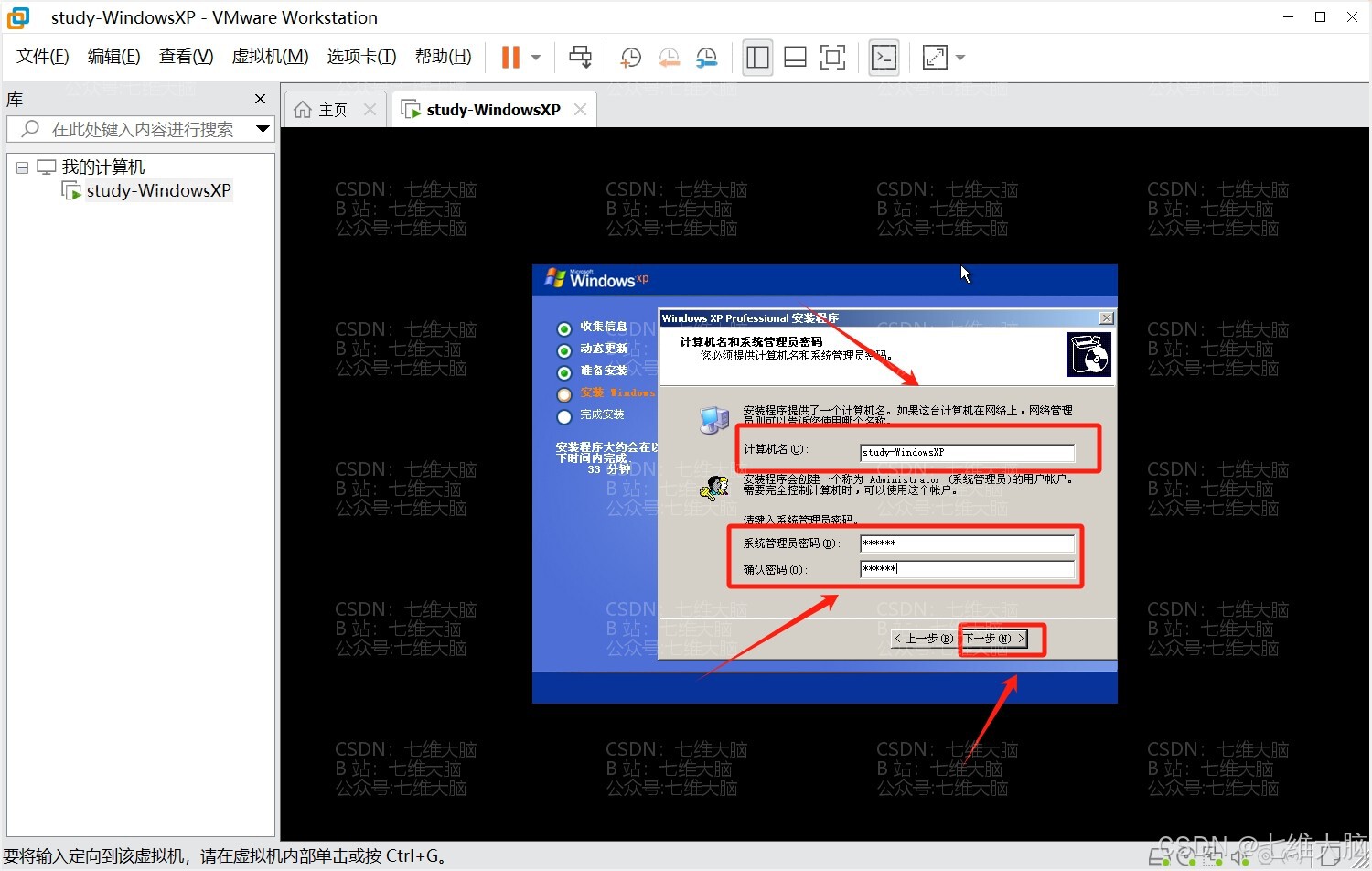Click the status bar hint about Ctrl+G
1372x871 pixels.
[x=227, y=856]
